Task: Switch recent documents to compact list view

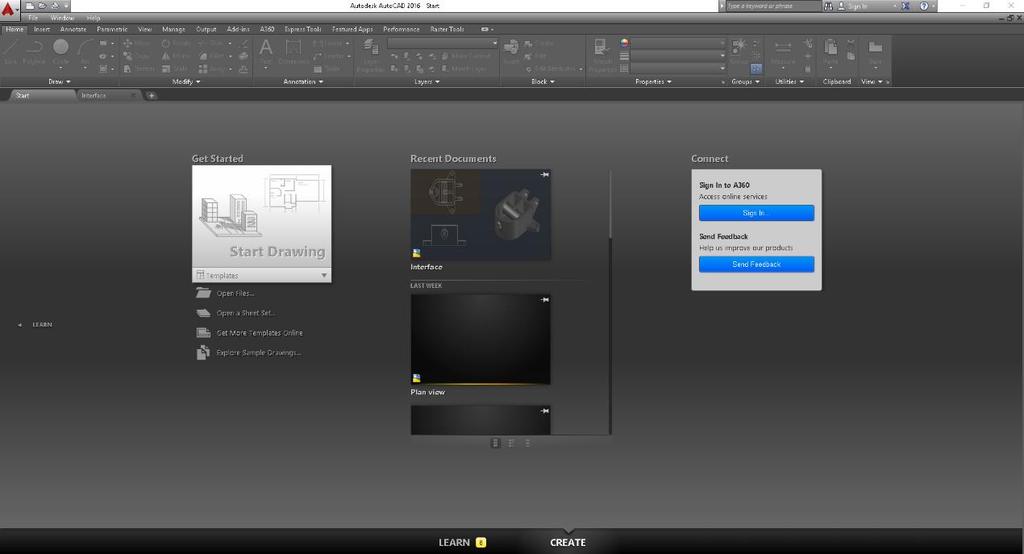Action: [528, 443]
